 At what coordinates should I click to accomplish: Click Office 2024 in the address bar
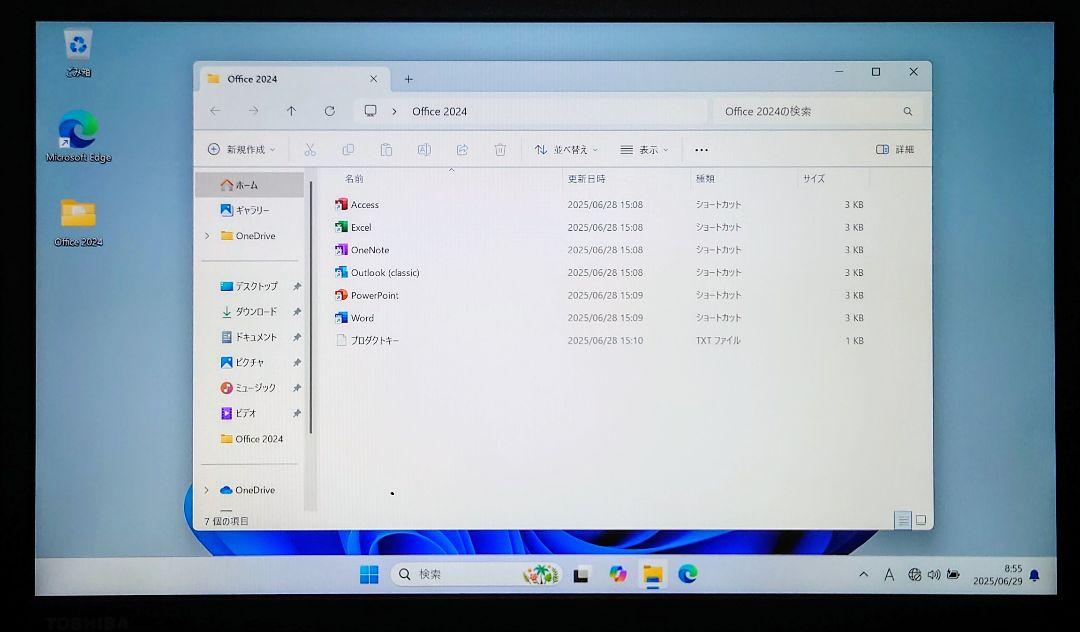(439, 112)
